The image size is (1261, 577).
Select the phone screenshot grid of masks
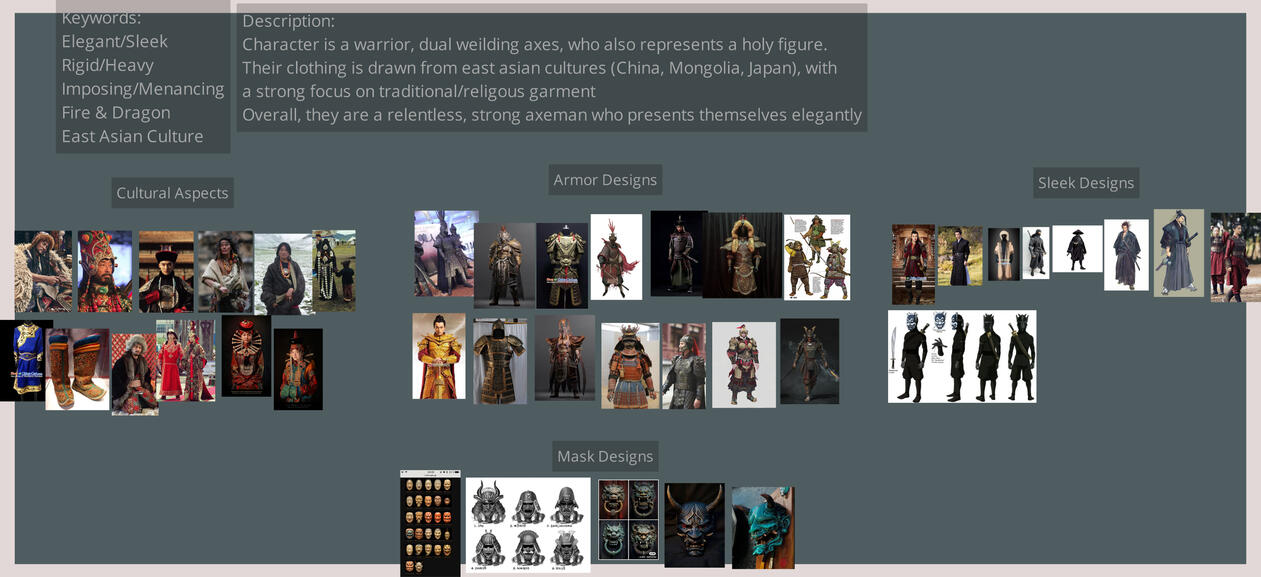pos(430,523)
